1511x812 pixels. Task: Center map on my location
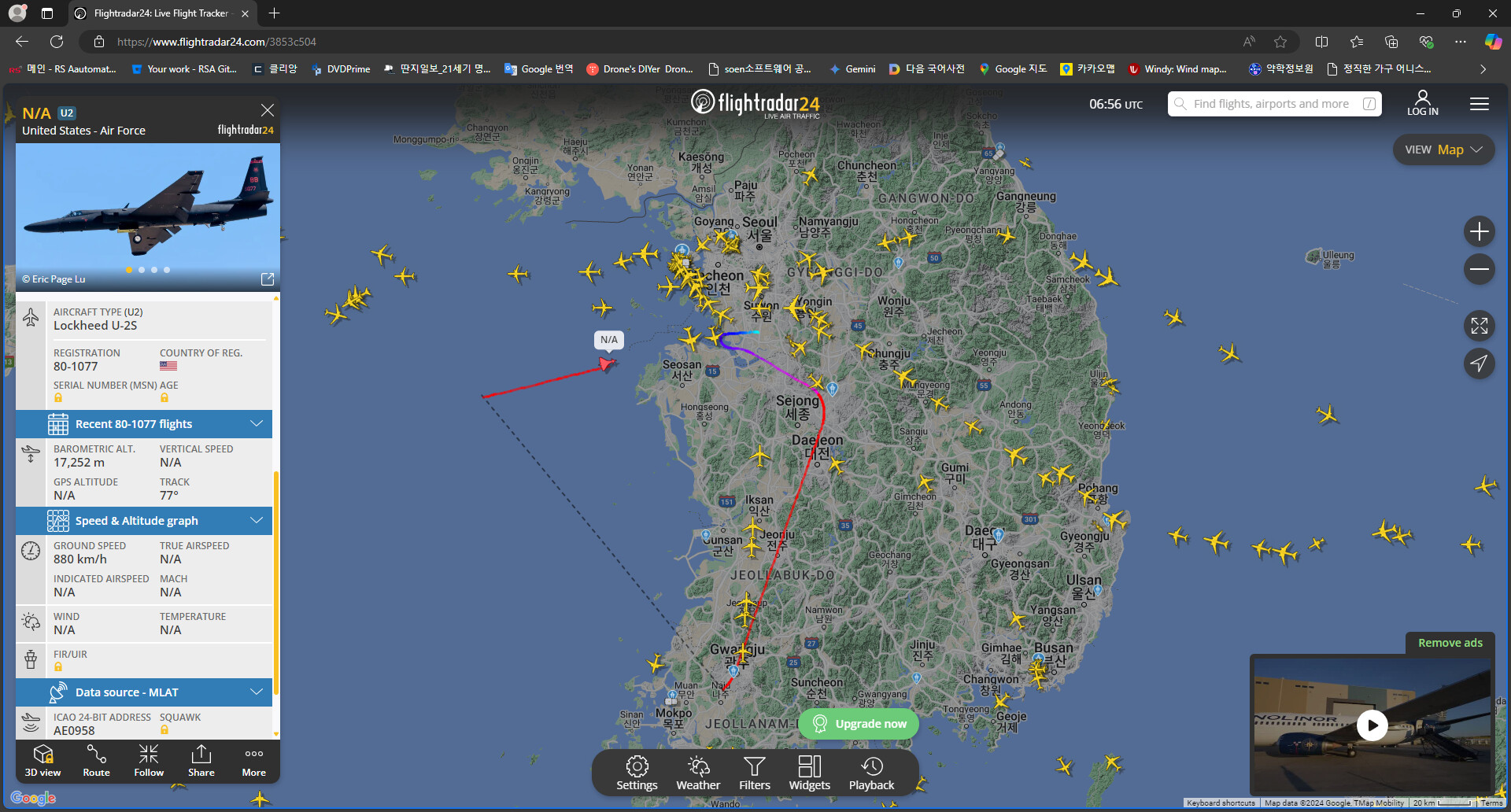click(1480, 363)
